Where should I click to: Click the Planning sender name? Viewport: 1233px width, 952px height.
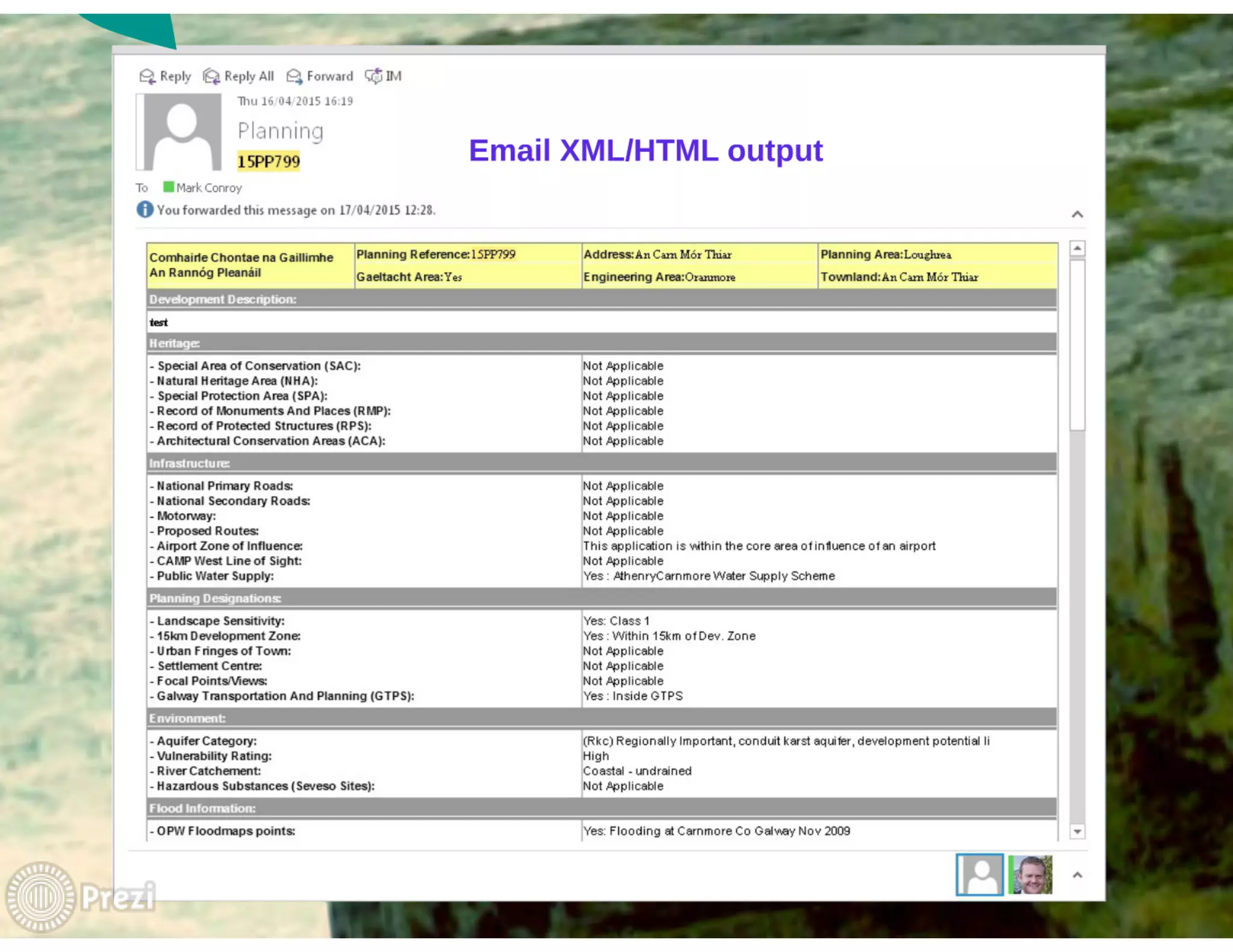tap(281, 131)
